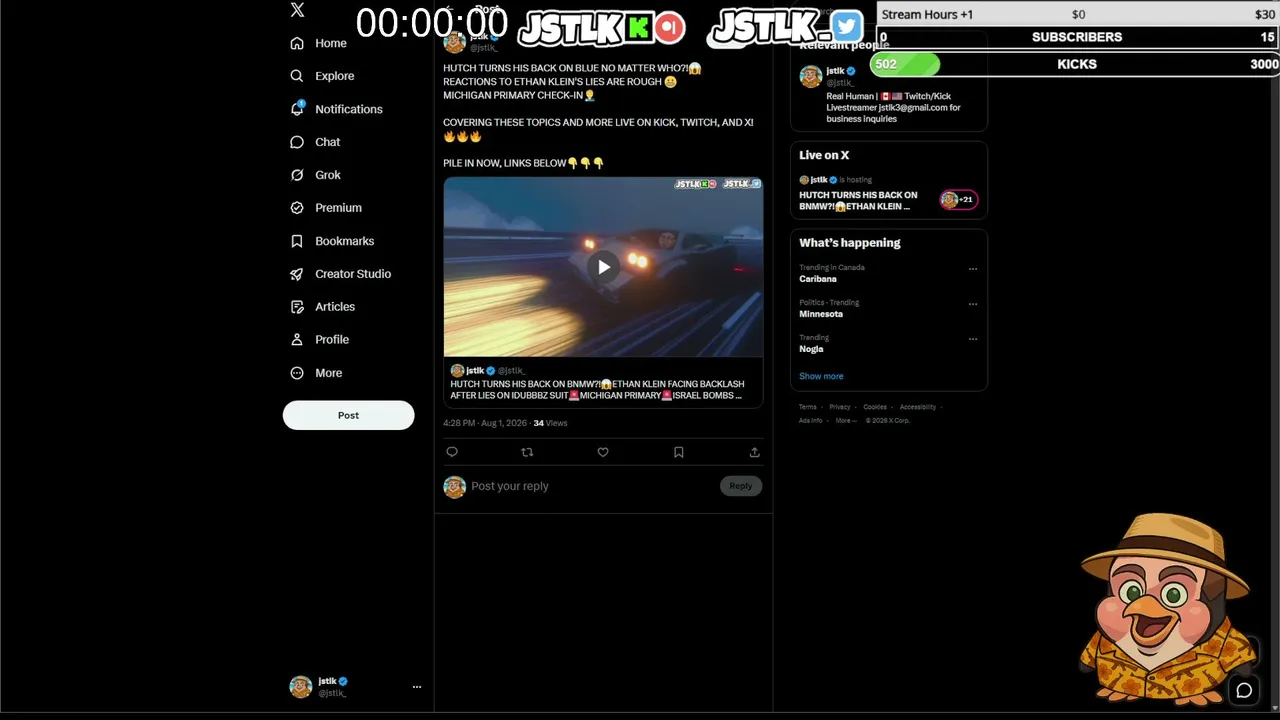The width and height of the screenshot is (1280, 720).
Task: Like the post with the heart icon
Action: tap(603, 452)
